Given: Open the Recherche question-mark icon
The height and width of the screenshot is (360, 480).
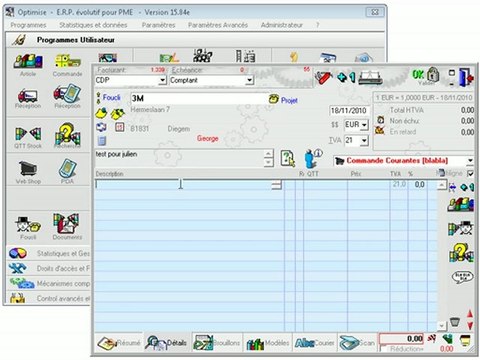Looking at the screenshot, I should (x=67, y=134).
